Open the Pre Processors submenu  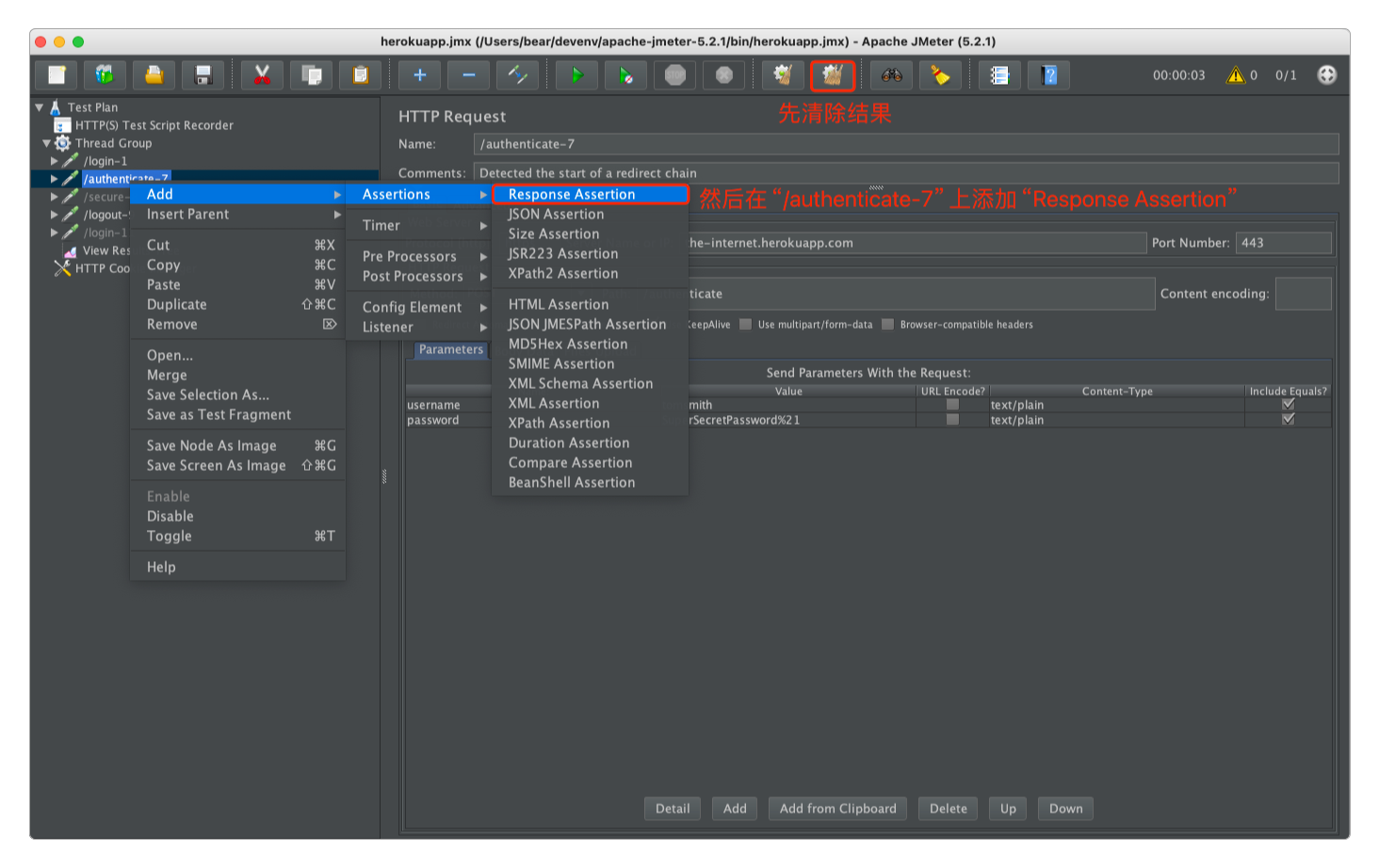418,256
